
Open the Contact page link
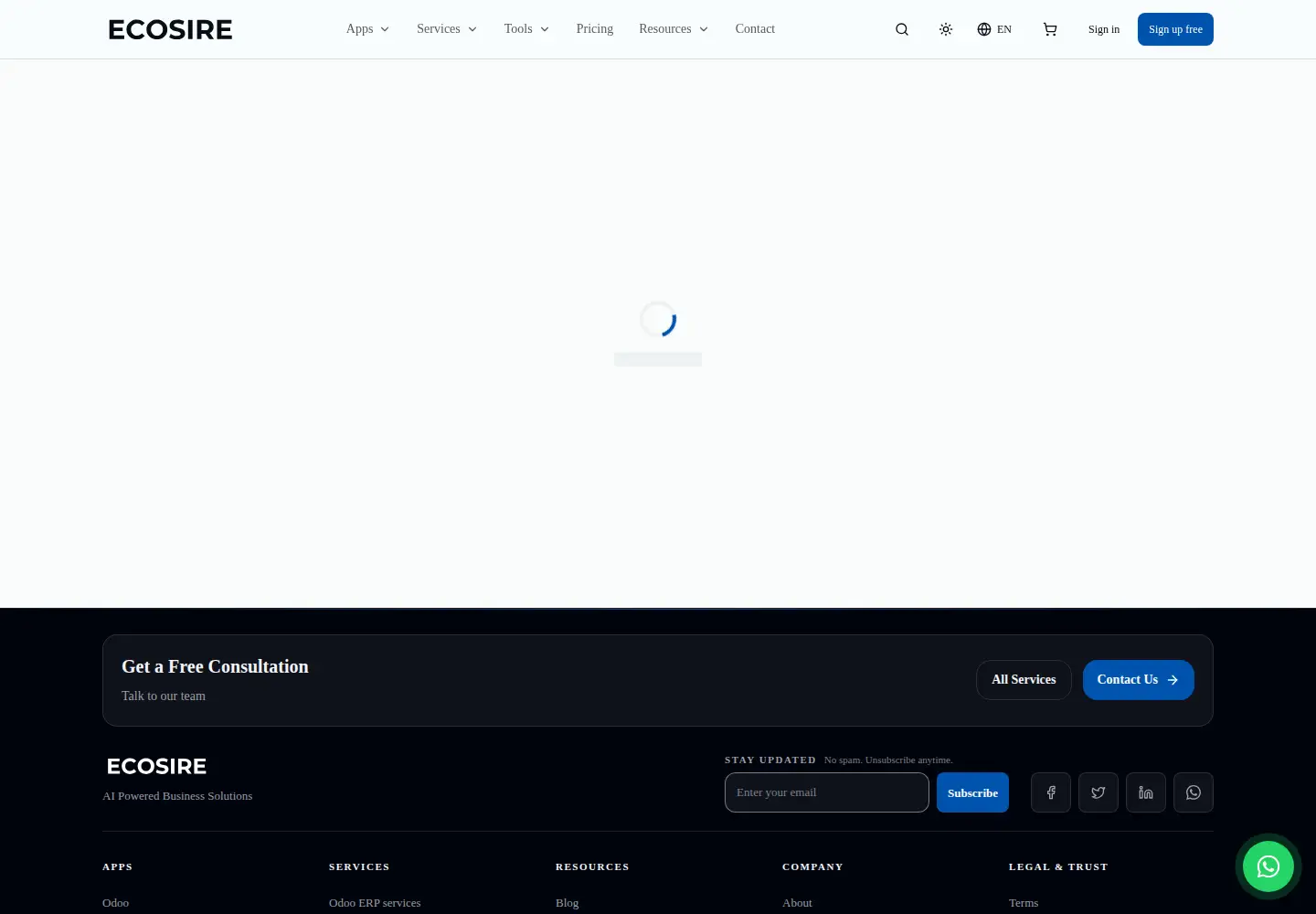tap(755, 29)
